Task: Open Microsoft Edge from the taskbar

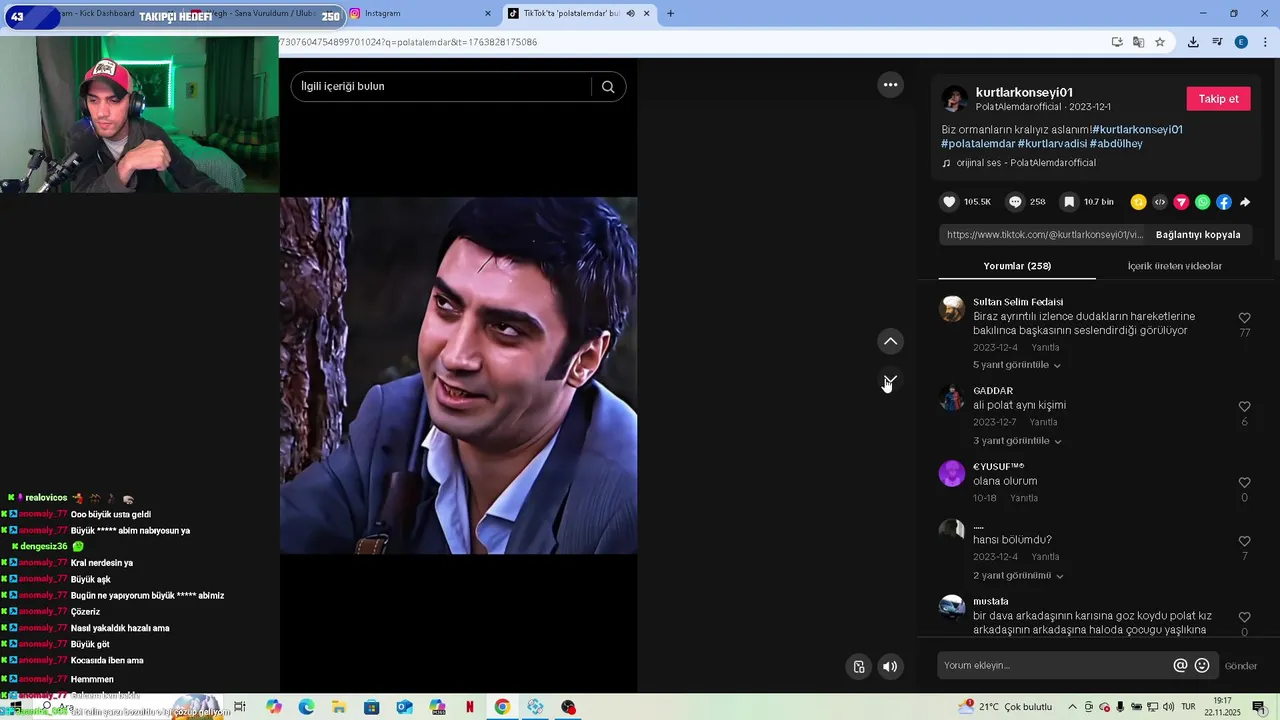Action: click(x=306, y=707)
